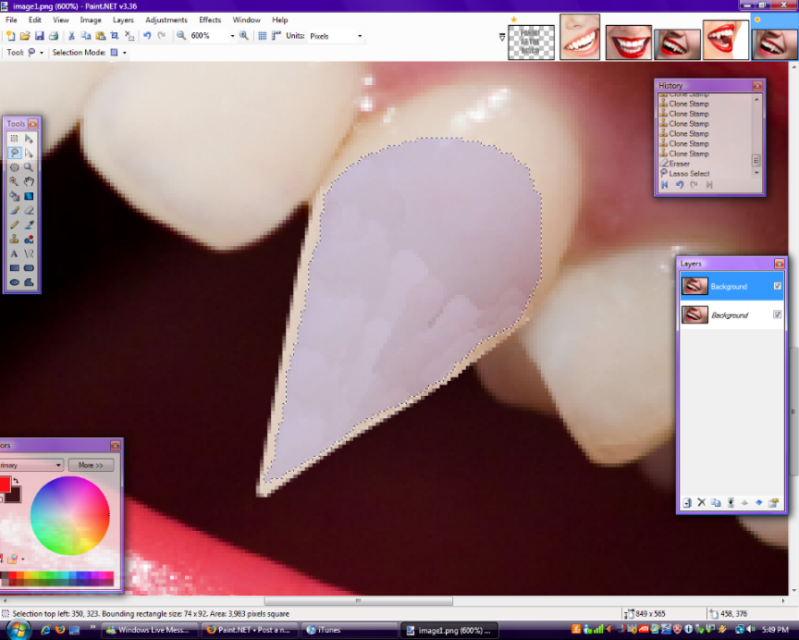799x640 pixels.
Task: Click the Crop to Selection icon
Action: point(115,36)
